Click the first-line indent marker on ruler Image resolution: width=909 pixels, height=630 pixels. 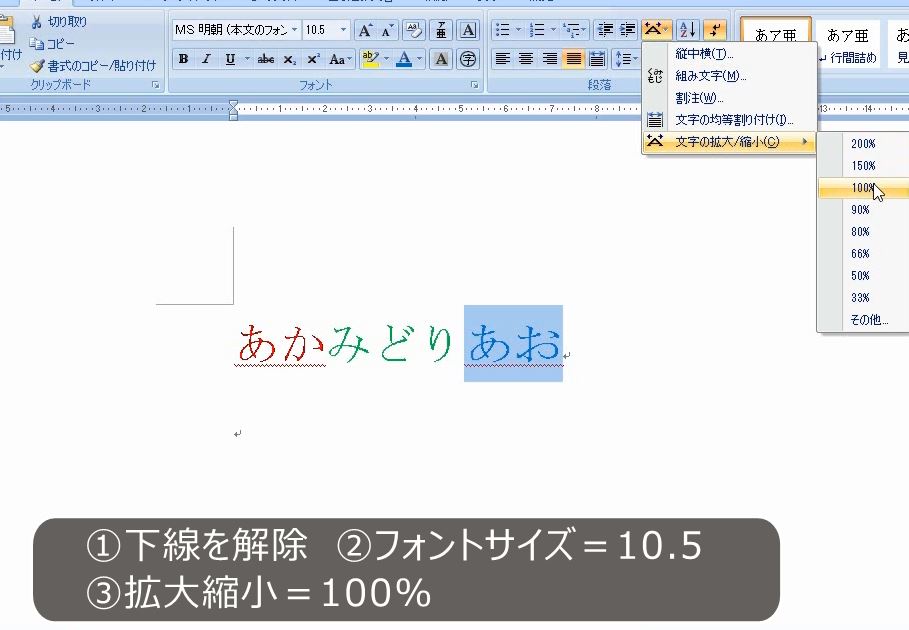tap(233, 104)
